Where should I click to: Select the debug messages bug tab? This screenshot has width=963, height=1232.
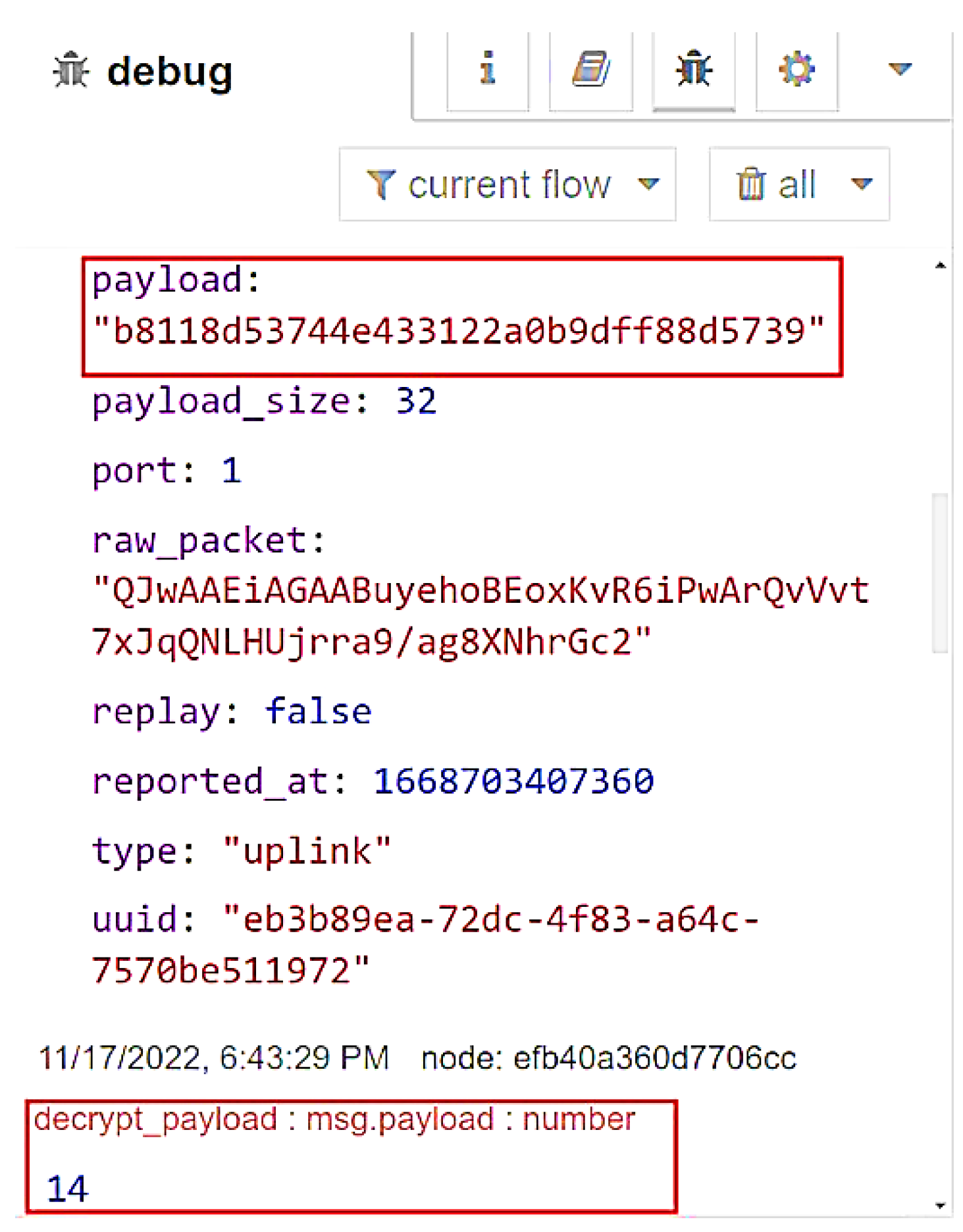(693, 70)
